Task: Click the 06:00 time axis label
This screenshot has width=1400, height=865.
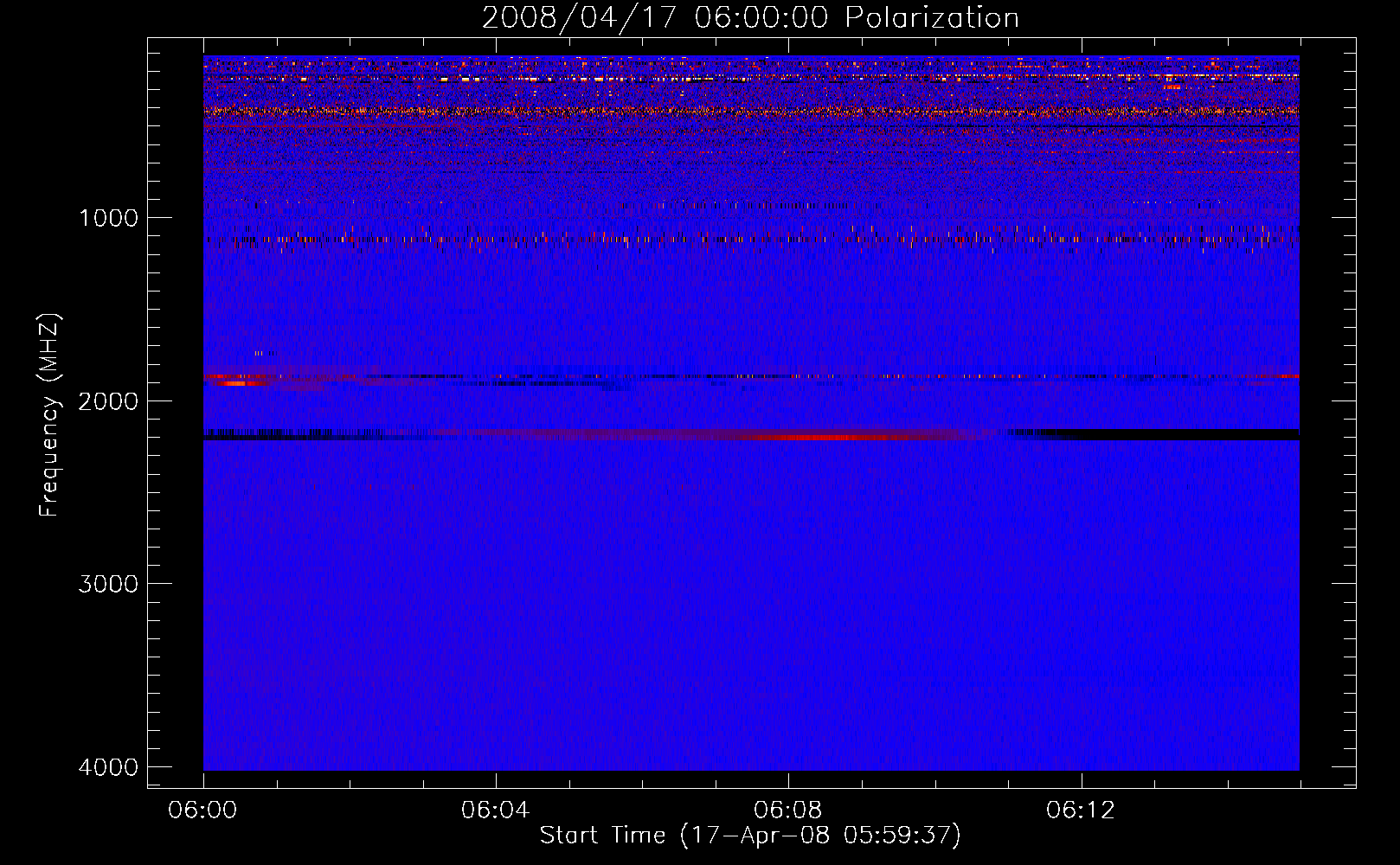Action: 202,811
